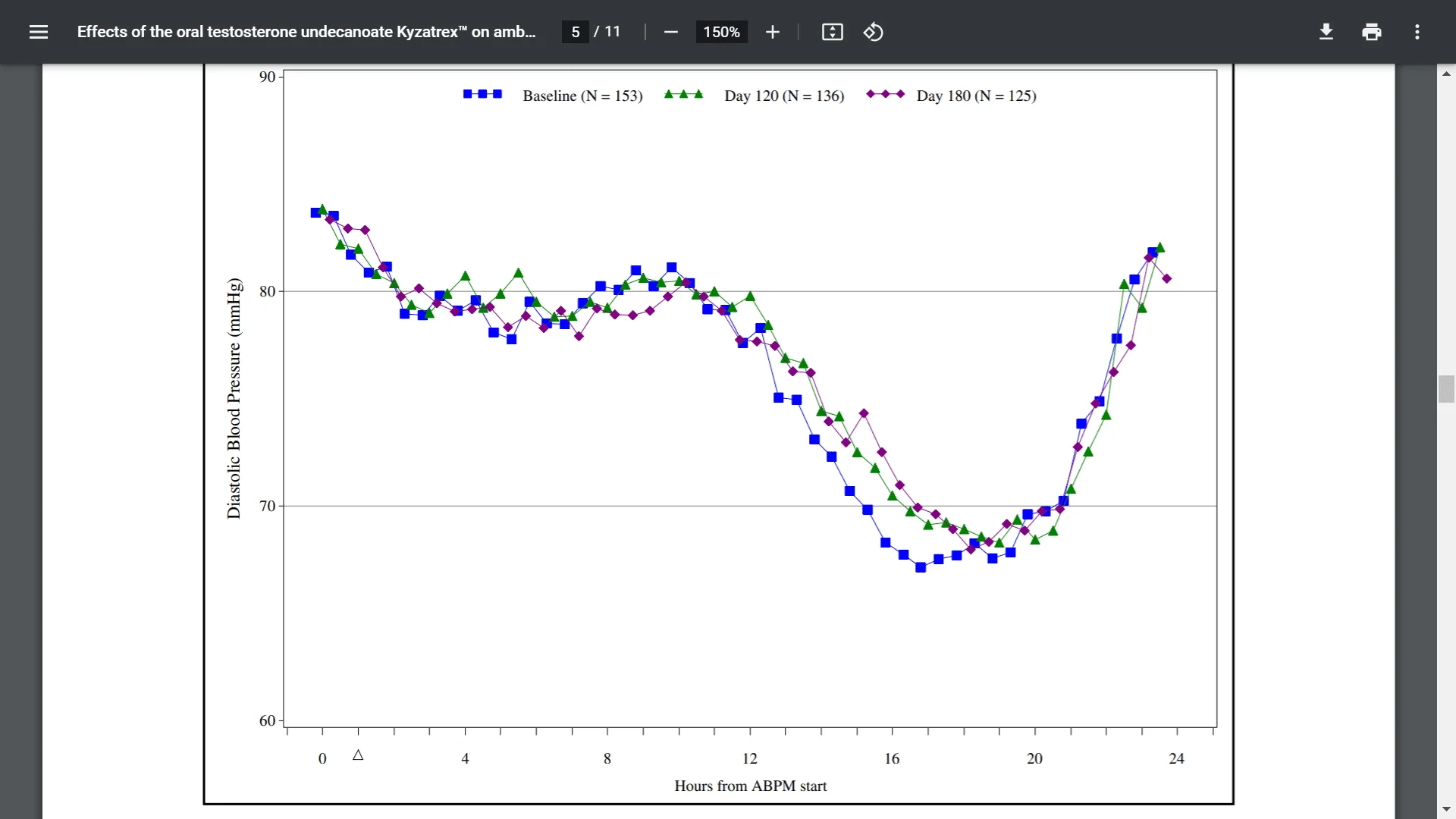The width and height of the screenshot is (1456, 819).
Task: Click the purple diamonds Day 180 legend symbol
Action: pyautogui.click(x=886, y=94)
